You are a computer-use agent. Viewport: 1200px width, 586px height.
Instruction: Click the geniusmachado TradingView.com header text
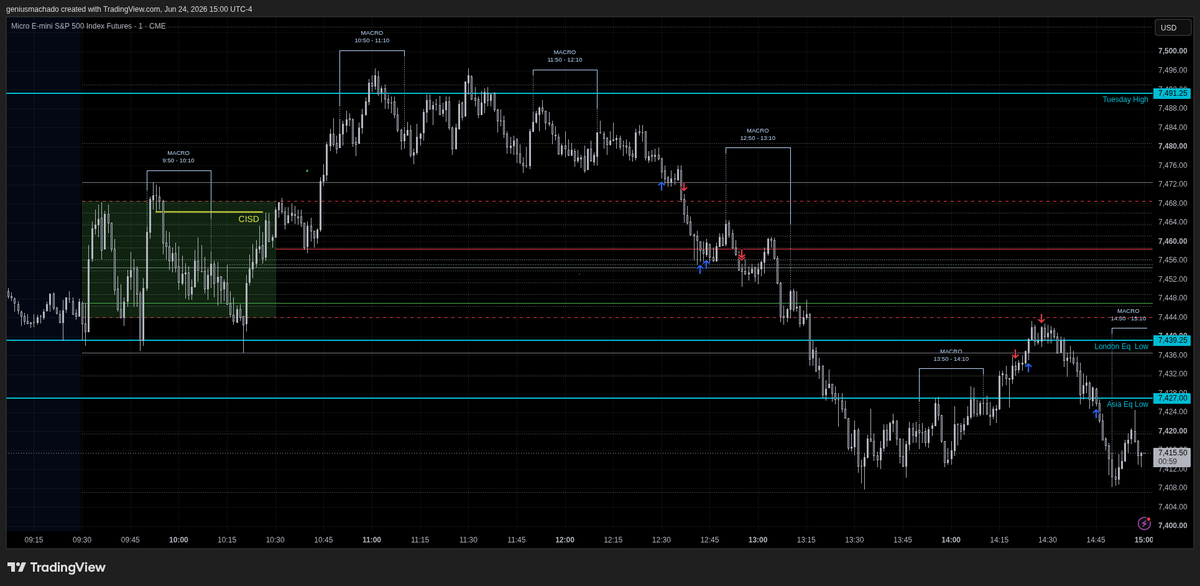(129, 9)
